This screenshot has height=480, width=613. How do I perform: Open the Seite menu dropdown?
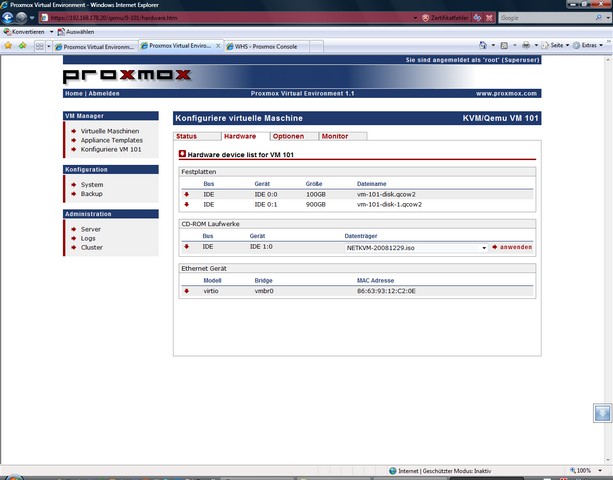[x=567, y=45]
